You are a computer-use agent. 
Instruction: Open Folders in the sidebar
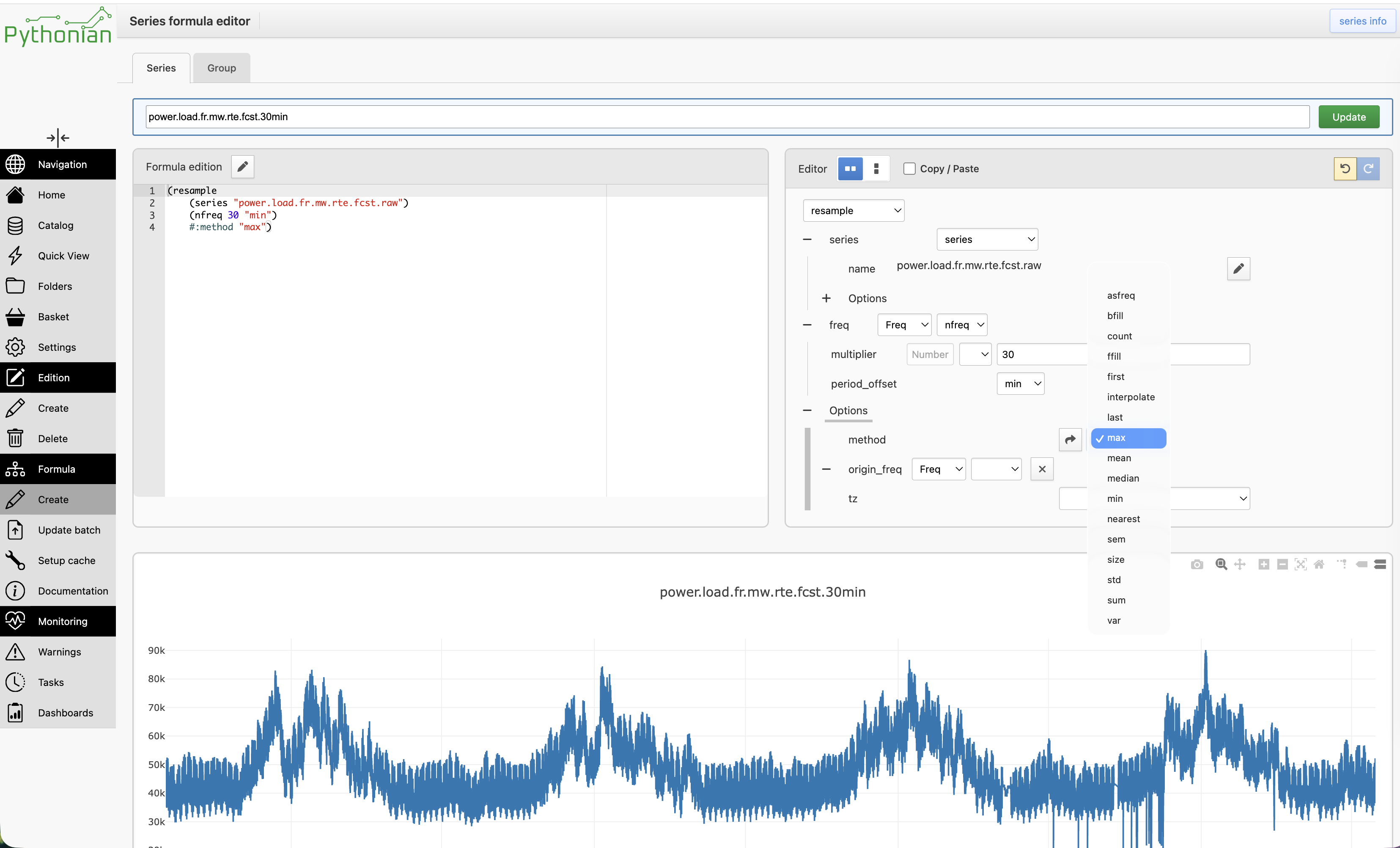(x=58, y=286)
